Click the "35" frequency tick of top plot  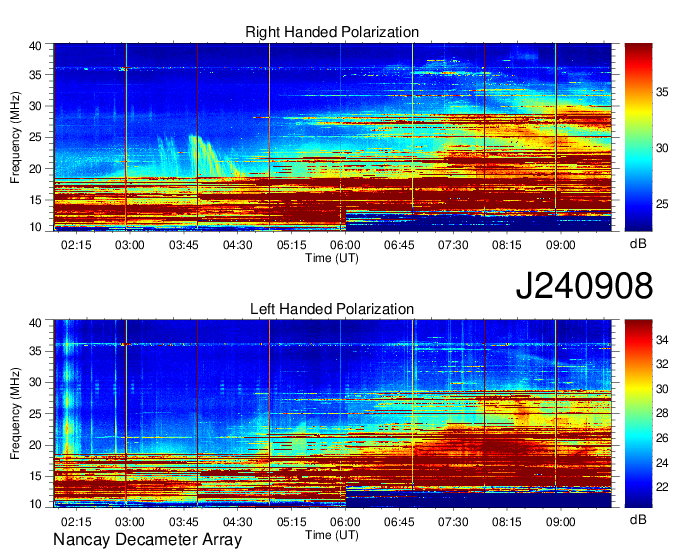click(x=35, y=75)
